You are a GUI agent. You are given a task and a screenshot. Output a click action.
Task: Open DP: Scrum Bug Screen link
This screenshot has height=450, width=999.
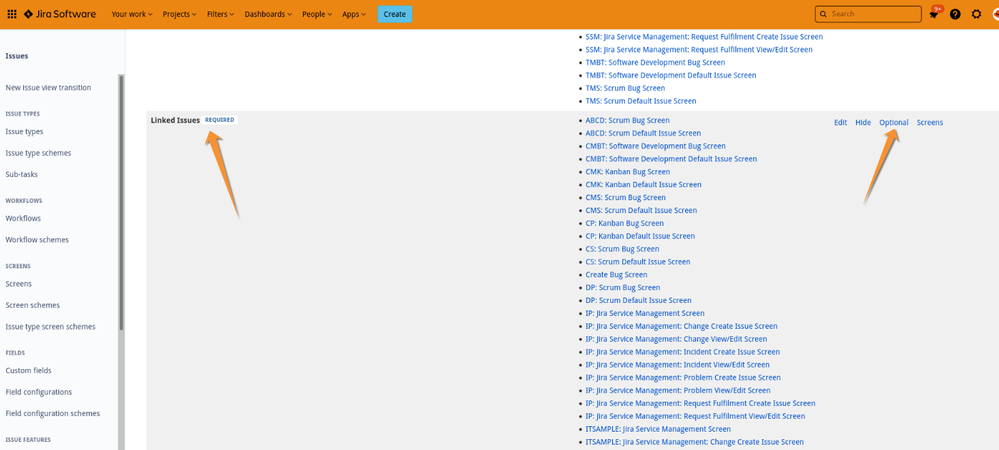[x=623, y=287]
